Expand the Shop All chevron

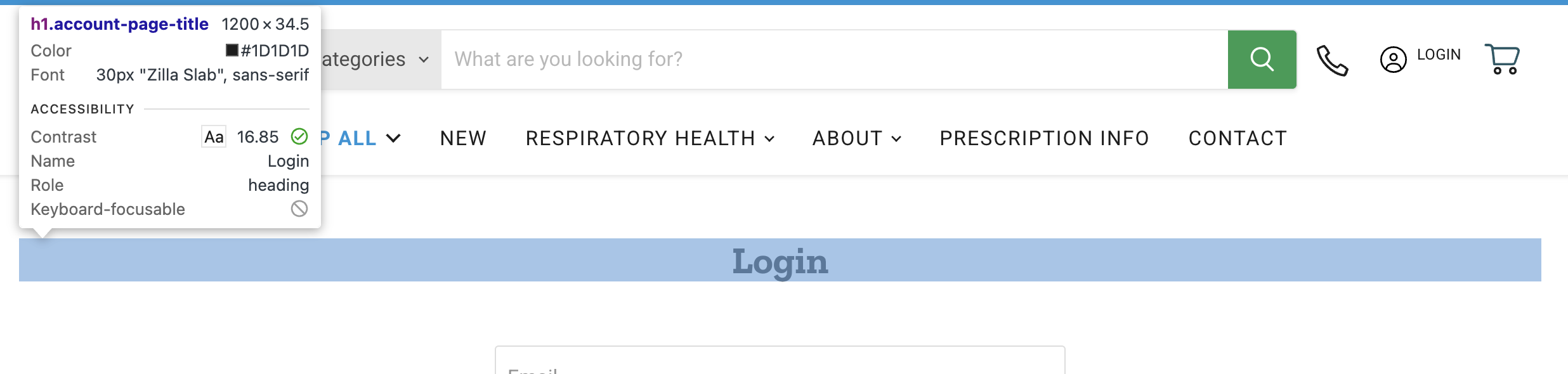coord(394,138)
